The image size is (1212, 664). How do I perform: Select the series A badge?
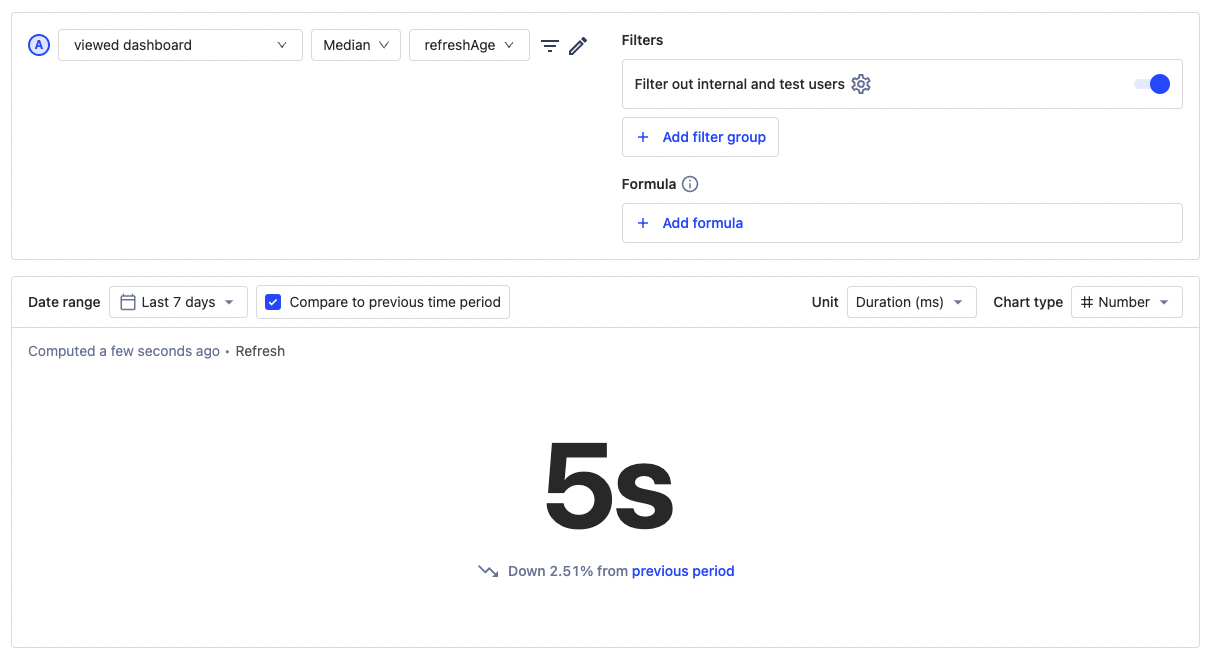[38, 44]
